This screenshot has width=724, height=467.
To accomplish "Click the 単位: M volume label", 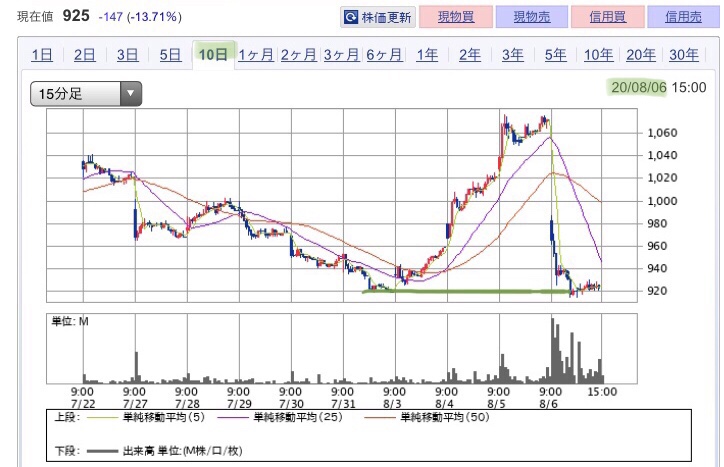I will [70, 321].
